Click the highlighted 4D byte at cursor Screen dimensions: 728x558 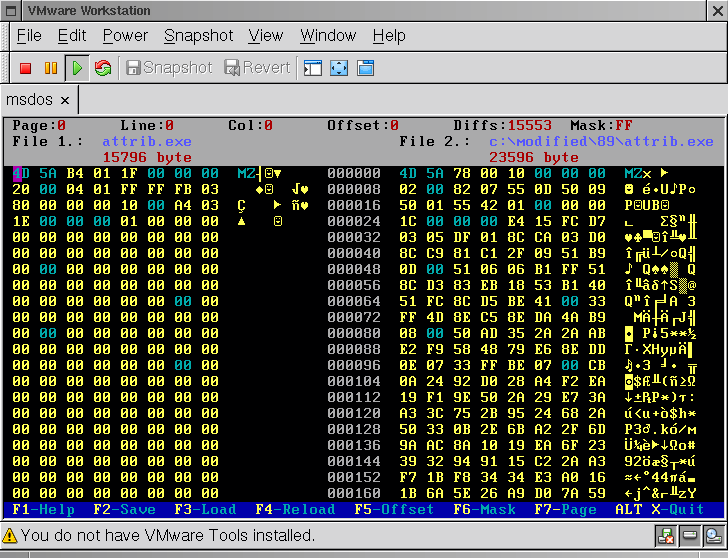21,174
